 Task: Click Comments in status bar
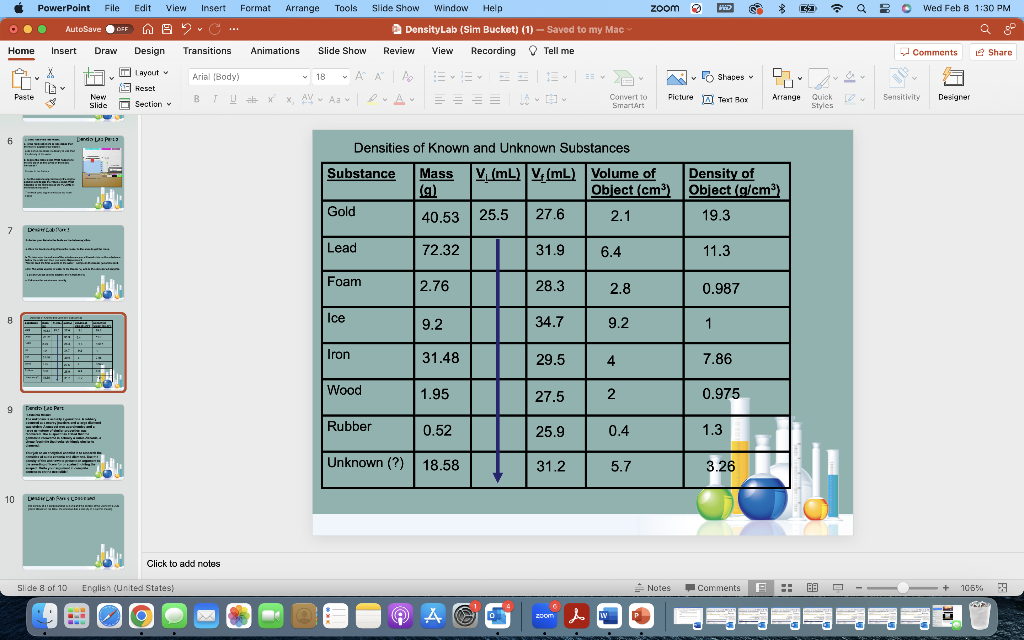tap(712, 588)
